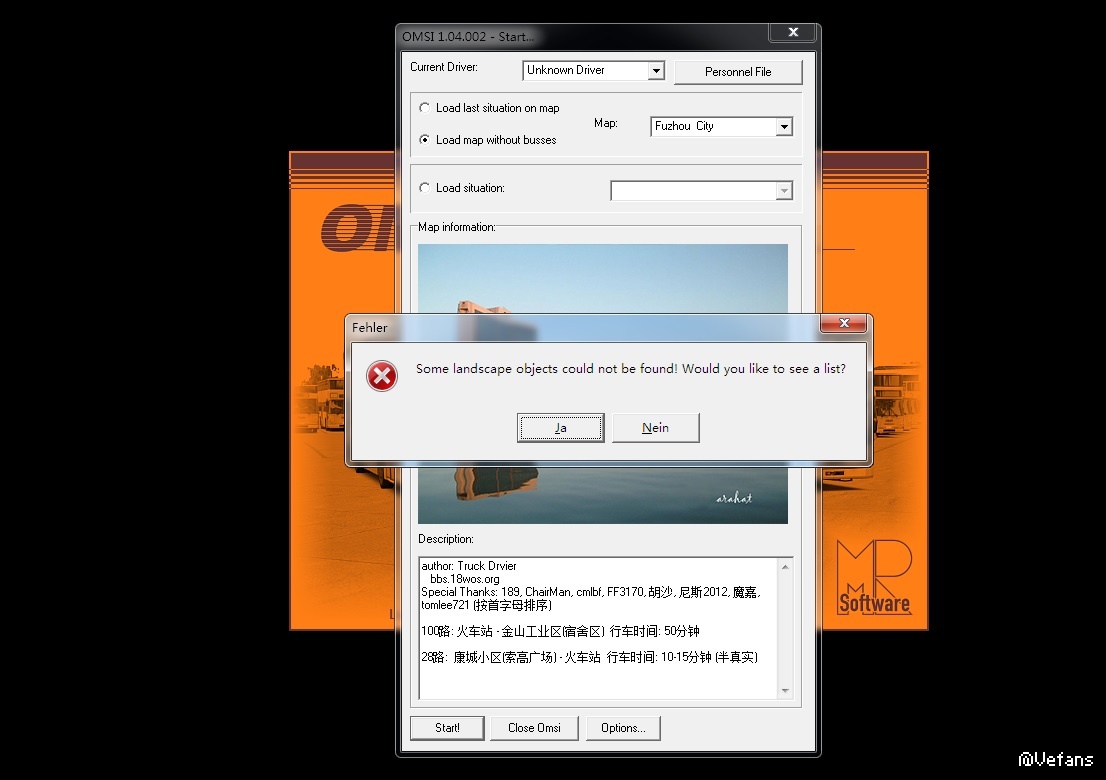The image size is (1106, 780).
Task: Select Load last situation on map
Action: coord(424,108)
